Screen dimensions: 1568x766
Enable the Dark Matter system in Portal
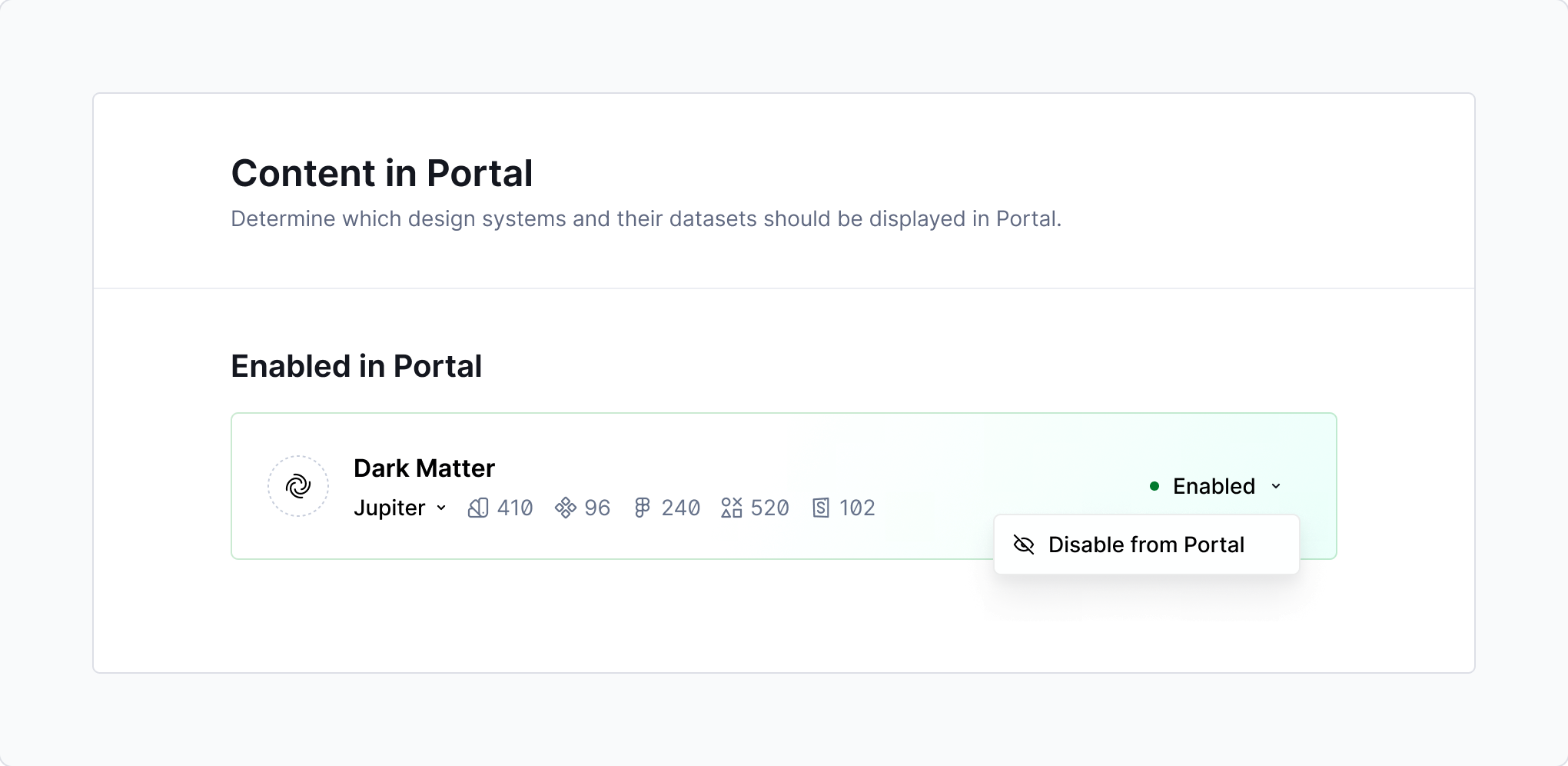pyautogui.click(x=1213, y=485)
